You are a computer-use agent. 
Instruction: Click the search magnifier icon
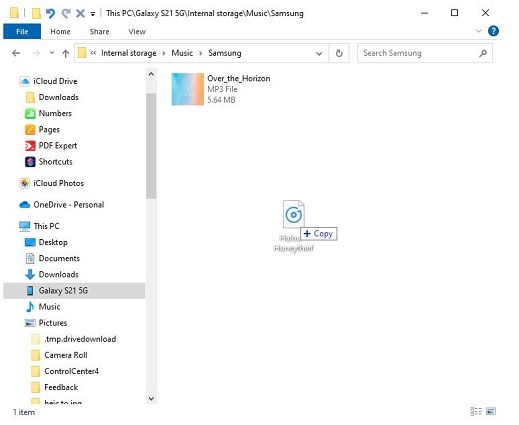483,53
